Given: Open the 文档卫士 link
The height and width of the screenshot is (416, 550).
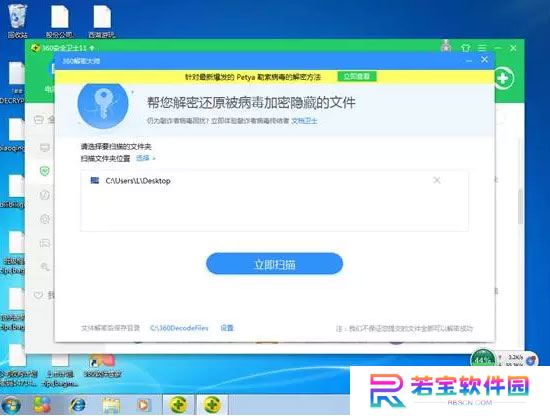Looking at the screenshot, I should click(304, 121).
